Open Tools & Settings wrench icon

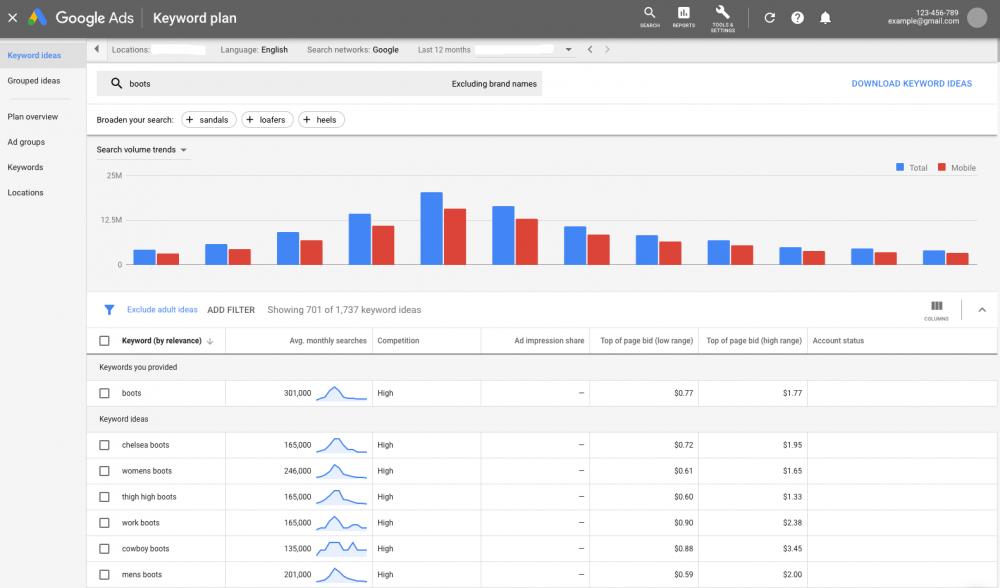click(723, 18)
